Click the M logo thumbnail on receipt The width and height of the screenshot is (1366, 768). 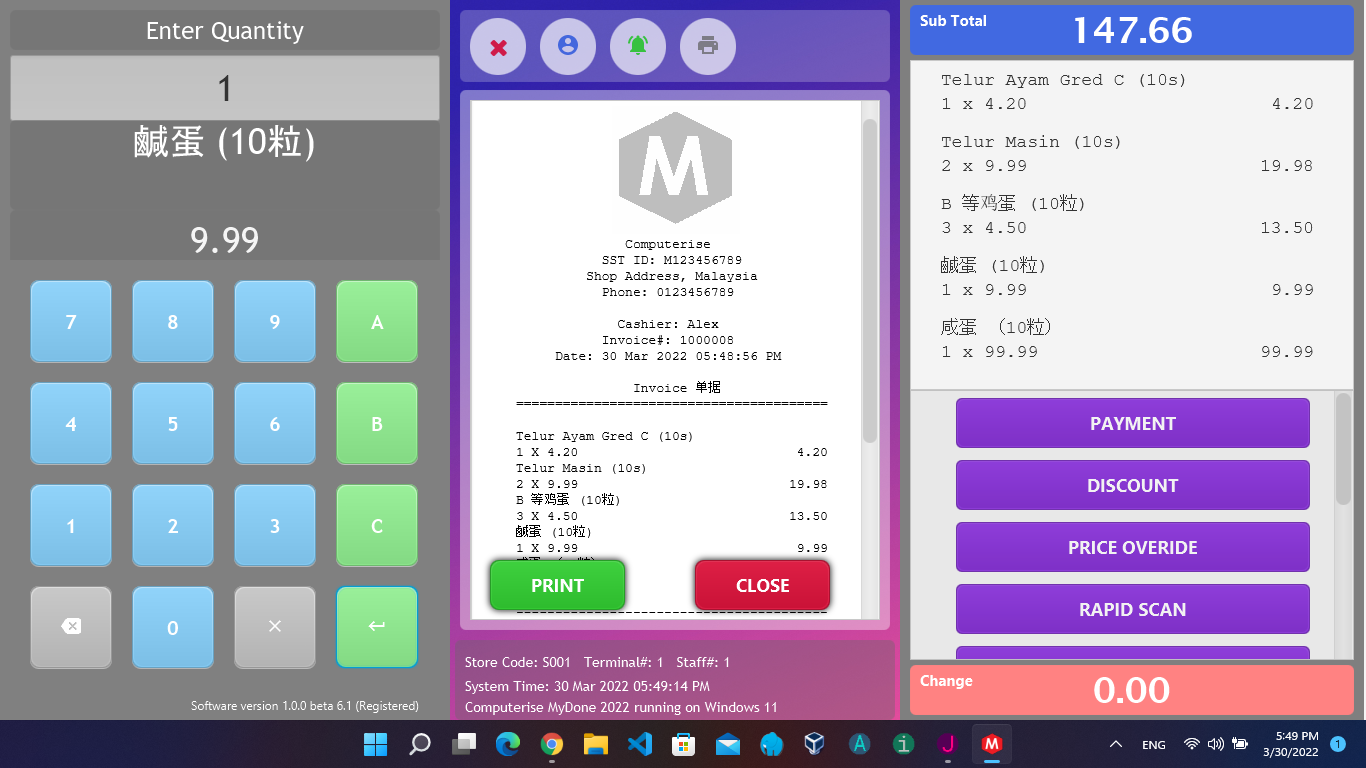tap(675, 168)
